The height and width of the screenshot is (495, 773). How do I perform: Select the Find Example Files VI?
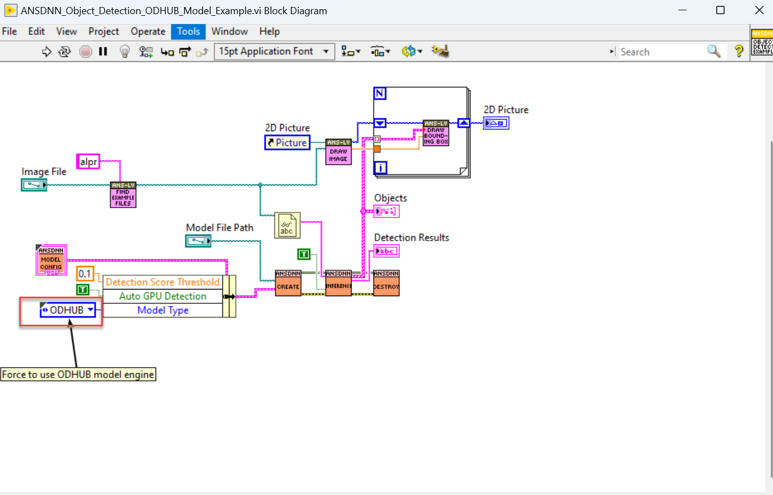tap(123, 194)
